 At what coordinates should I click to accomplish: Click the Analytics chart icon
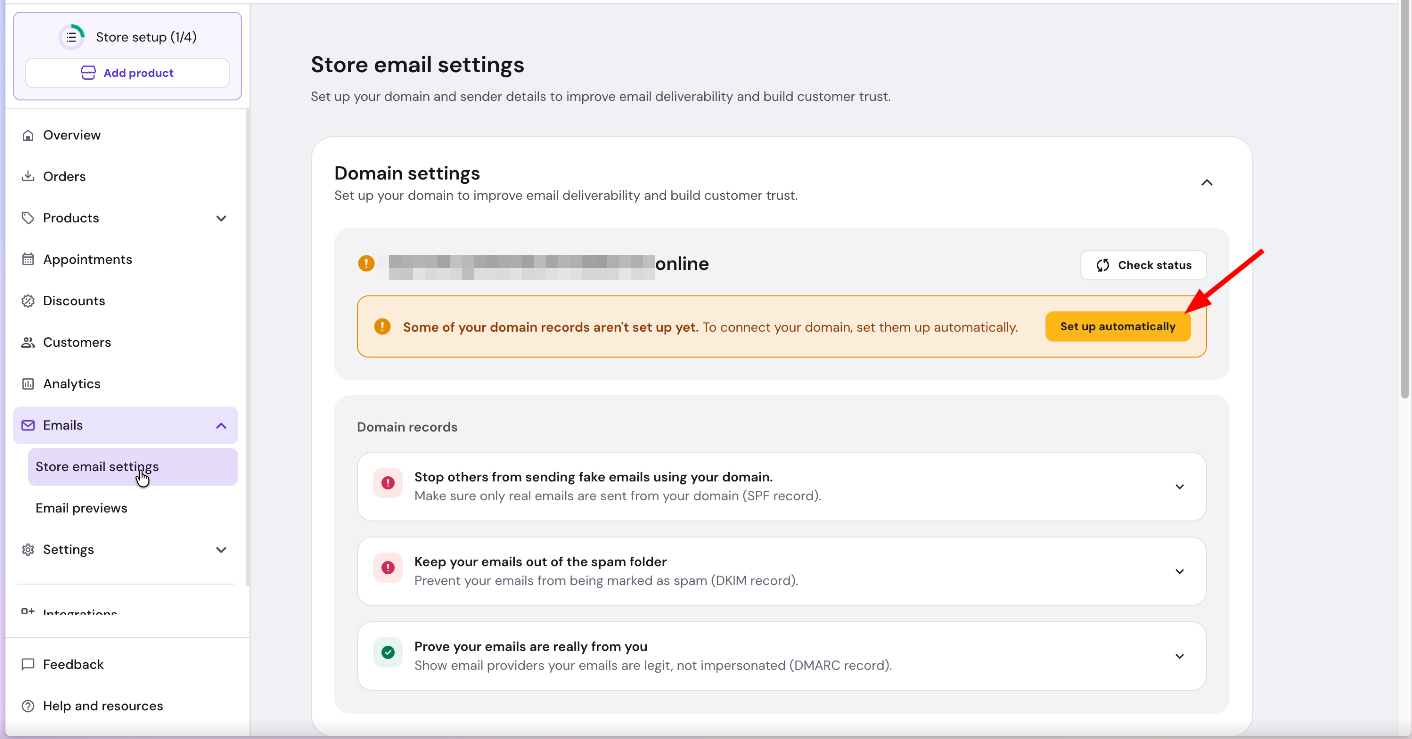point(28,384)
